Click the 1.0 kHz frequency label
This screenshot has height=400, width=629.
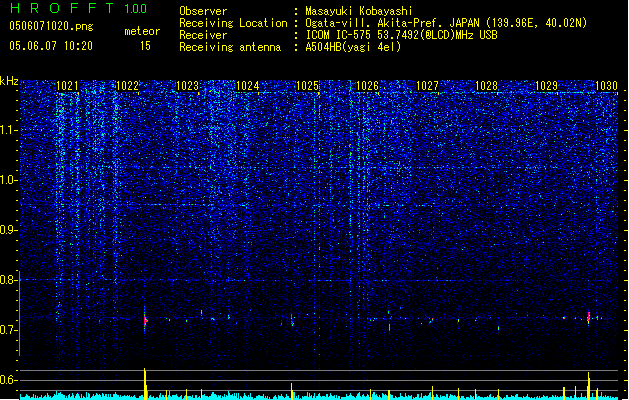(x=8, y=180)
